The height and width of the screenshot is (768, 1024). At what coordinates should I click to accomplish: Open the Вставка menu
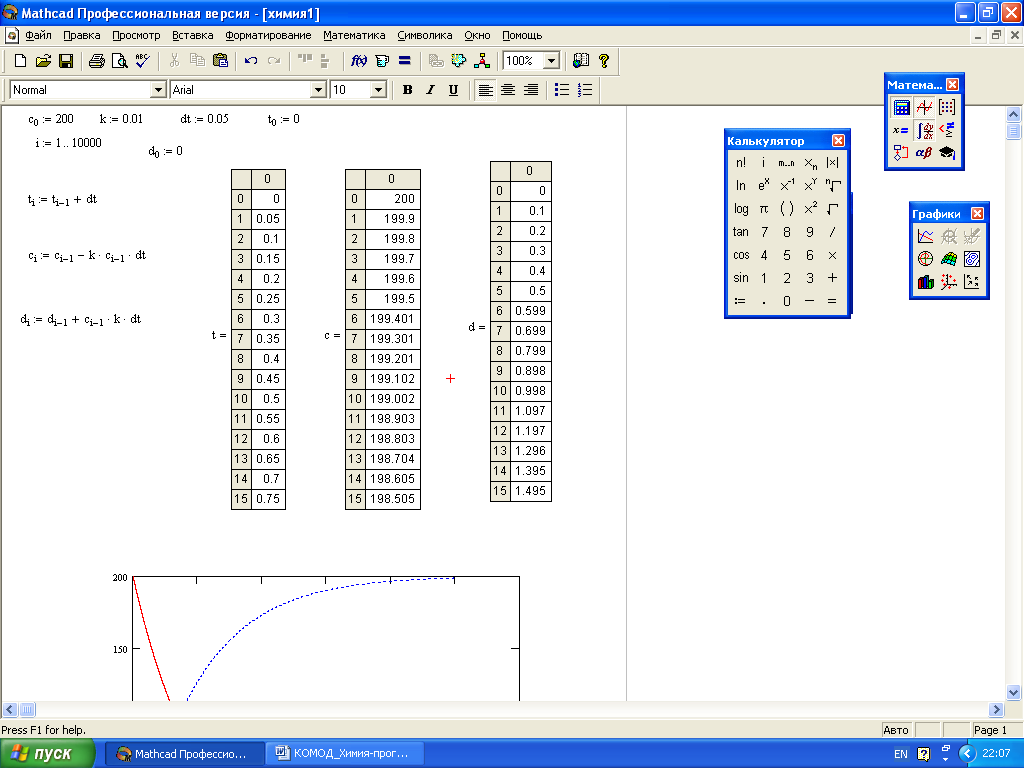pos(193,35)
